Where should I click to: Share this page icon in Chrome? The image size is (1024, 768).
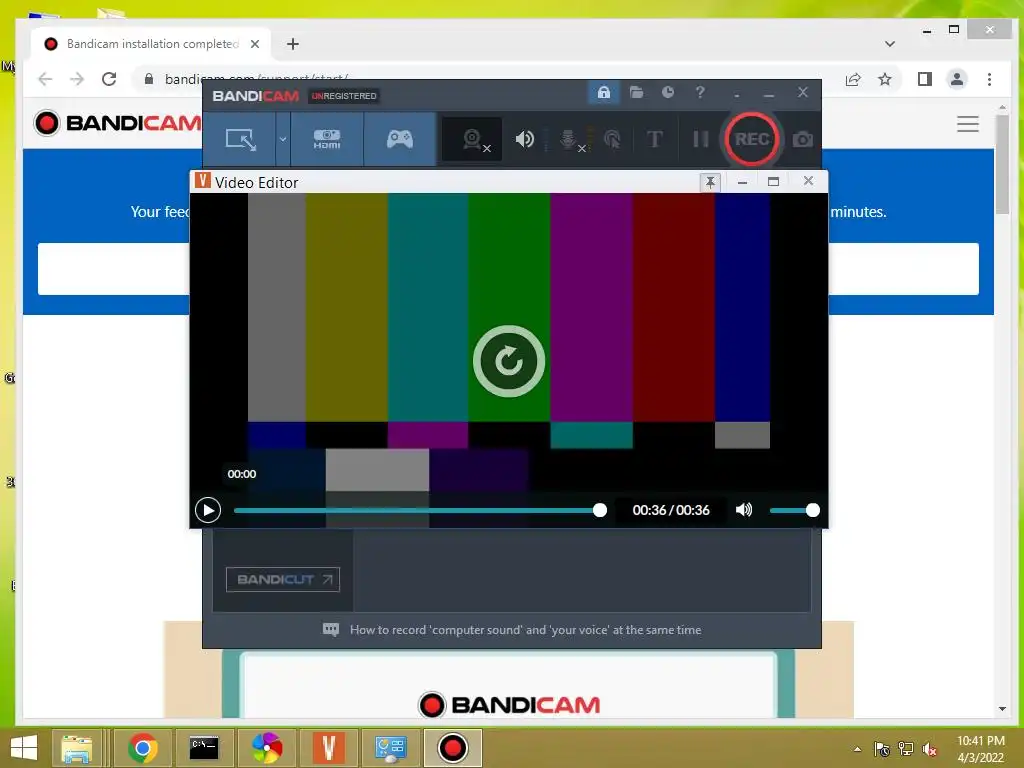(x=853, y=79)
